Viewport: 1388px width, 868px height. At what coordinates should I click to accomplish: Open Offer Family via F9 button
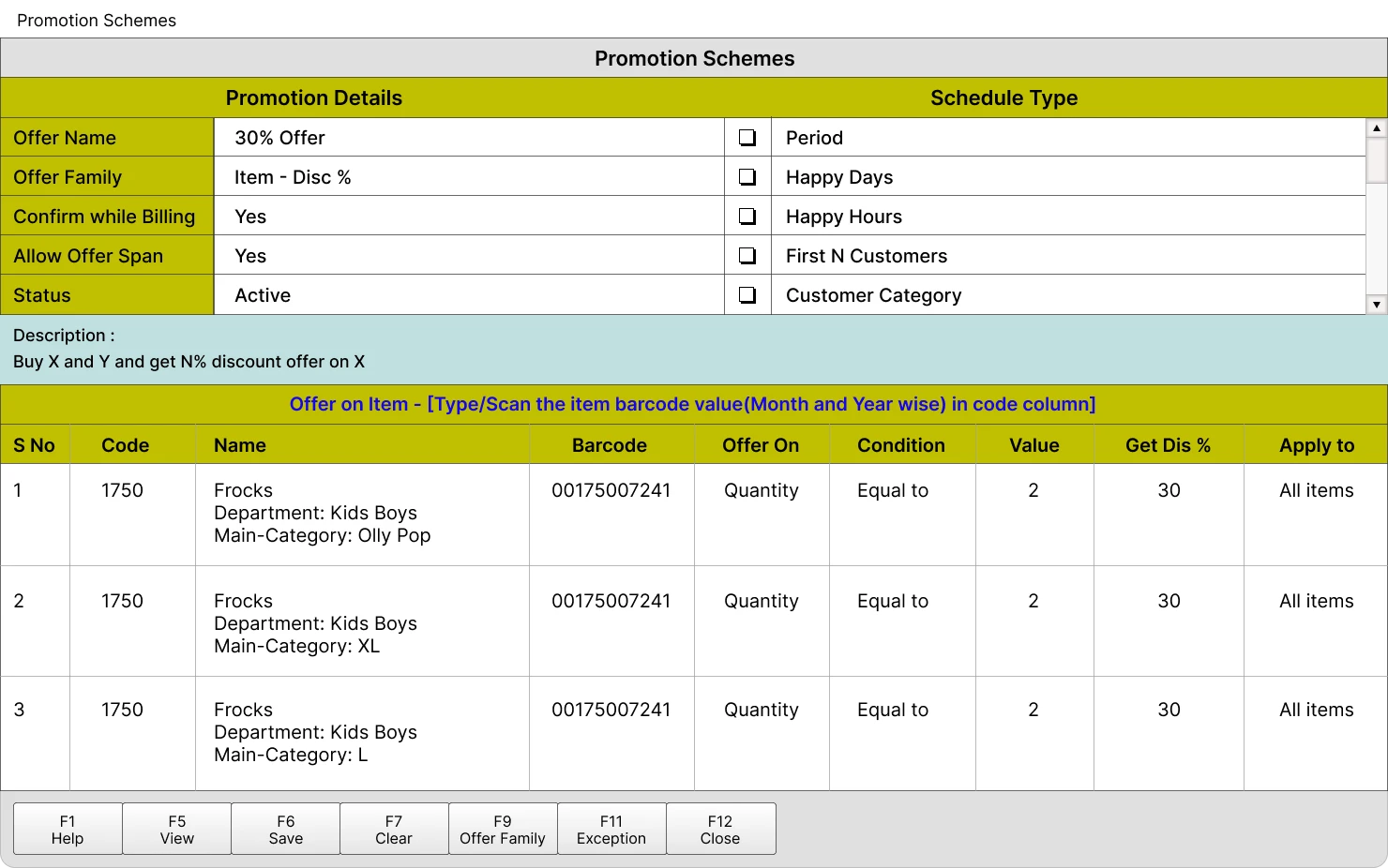503,829
